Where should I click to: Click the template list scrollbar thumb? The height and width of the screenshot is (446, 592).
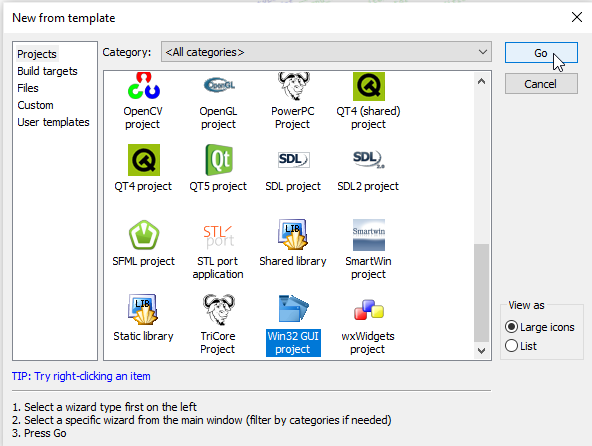[481, 293]
